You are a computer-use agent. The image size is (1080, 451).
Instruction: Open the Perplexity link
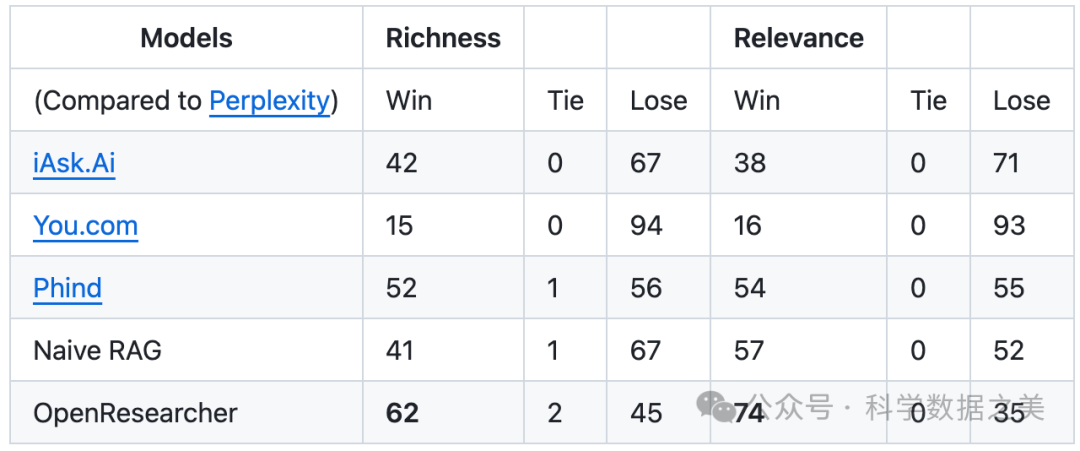269,100
